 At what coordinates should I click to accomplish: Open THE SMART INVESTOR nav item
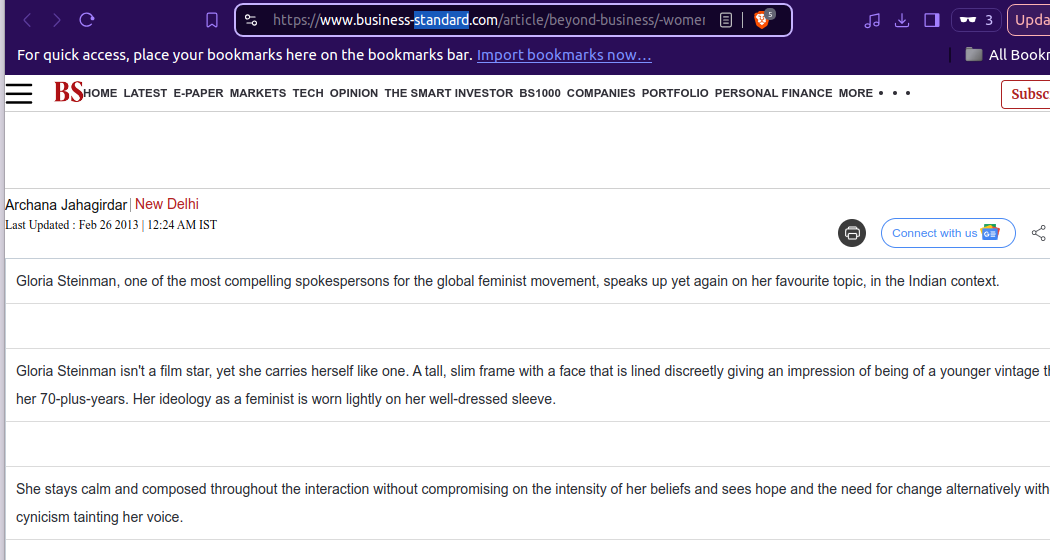[449, 93]
